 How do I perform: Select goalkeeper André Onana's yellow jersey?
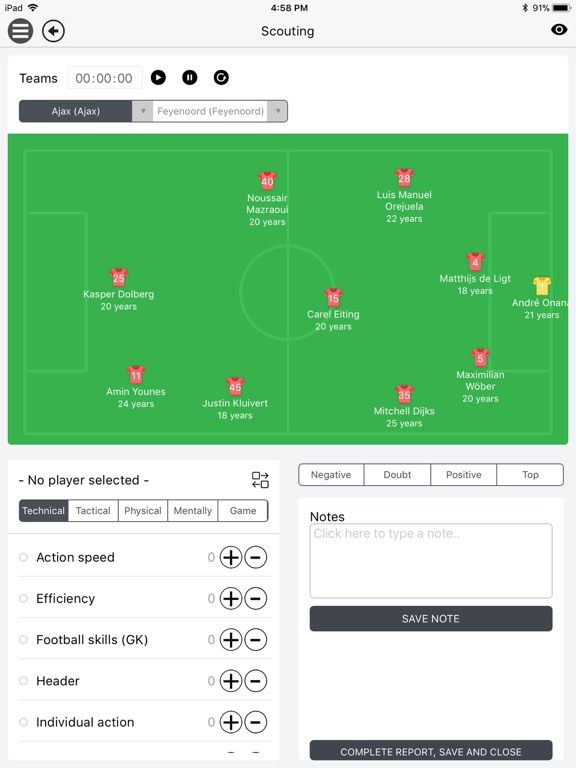pos(542,286)
